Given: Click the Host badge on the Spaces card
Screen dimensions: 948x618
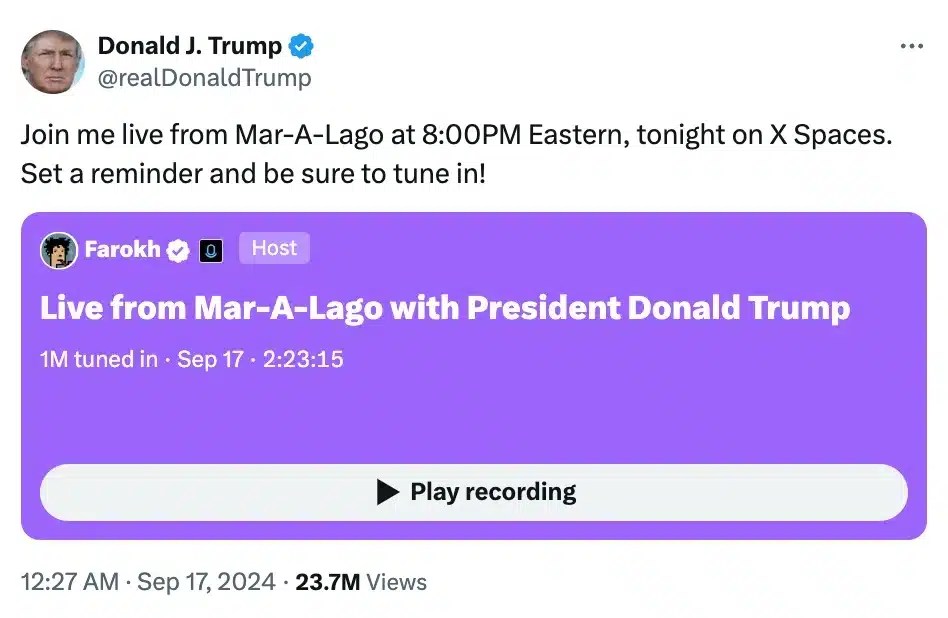Looking at the screenshot, I should [274, 248].
